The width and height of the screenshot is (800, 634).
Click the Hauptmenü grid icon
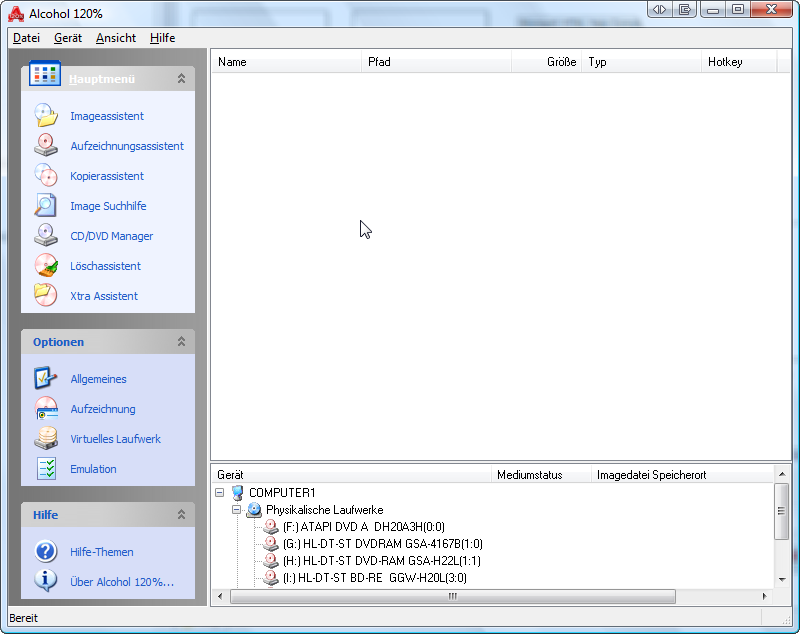point(45,74)
